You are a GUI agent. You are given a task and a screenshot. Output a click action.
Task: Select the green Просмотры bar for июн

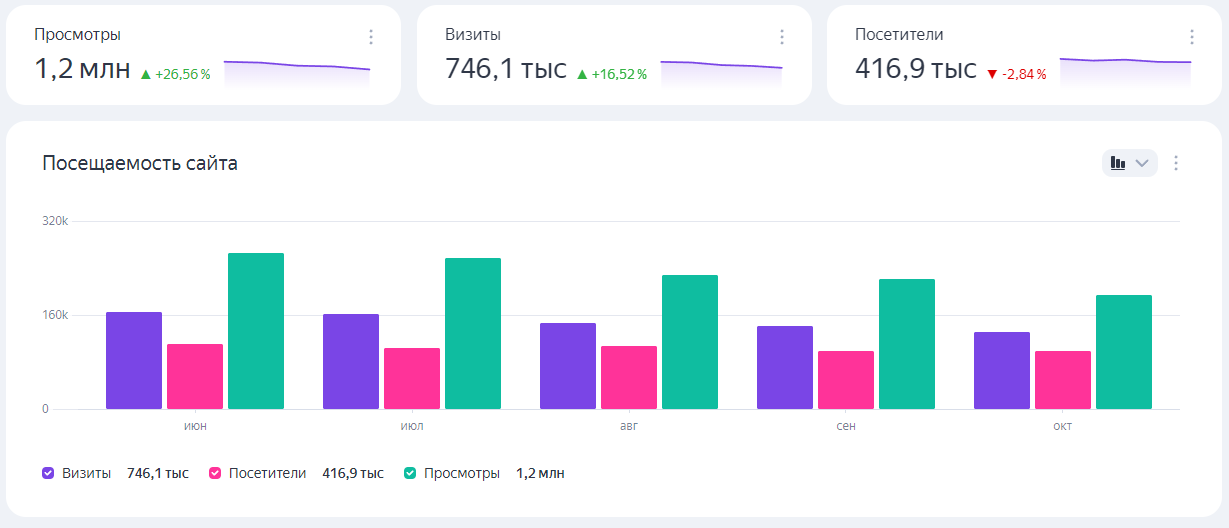[256, 331]
